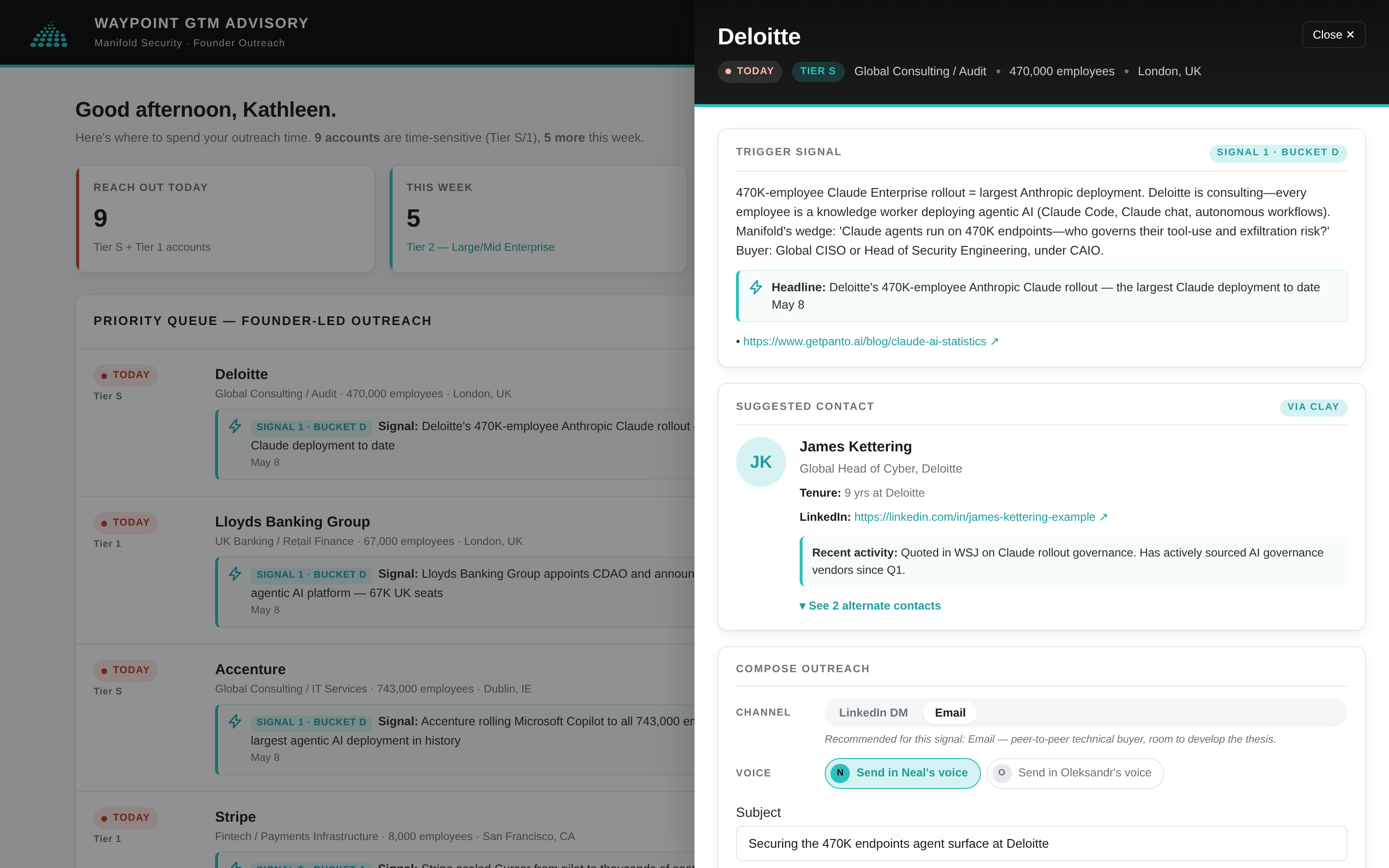Open the Stripe account in queue
The width and height of the screenshot is (1389, 868).
(x=385, y=830)
